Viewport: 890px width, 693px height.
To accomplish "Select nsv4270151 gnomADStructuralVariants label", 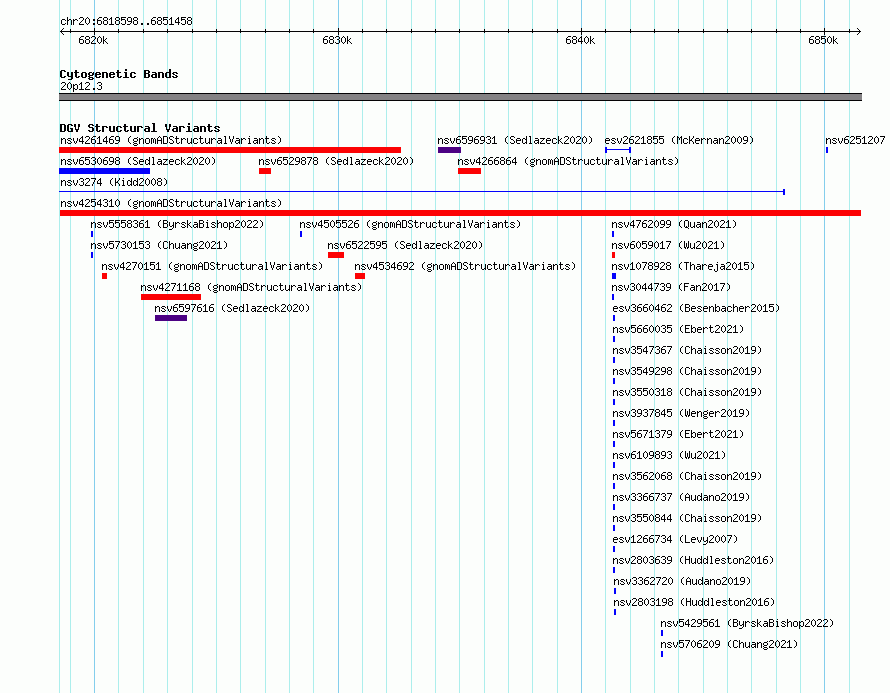I will (x=212, y=266).
